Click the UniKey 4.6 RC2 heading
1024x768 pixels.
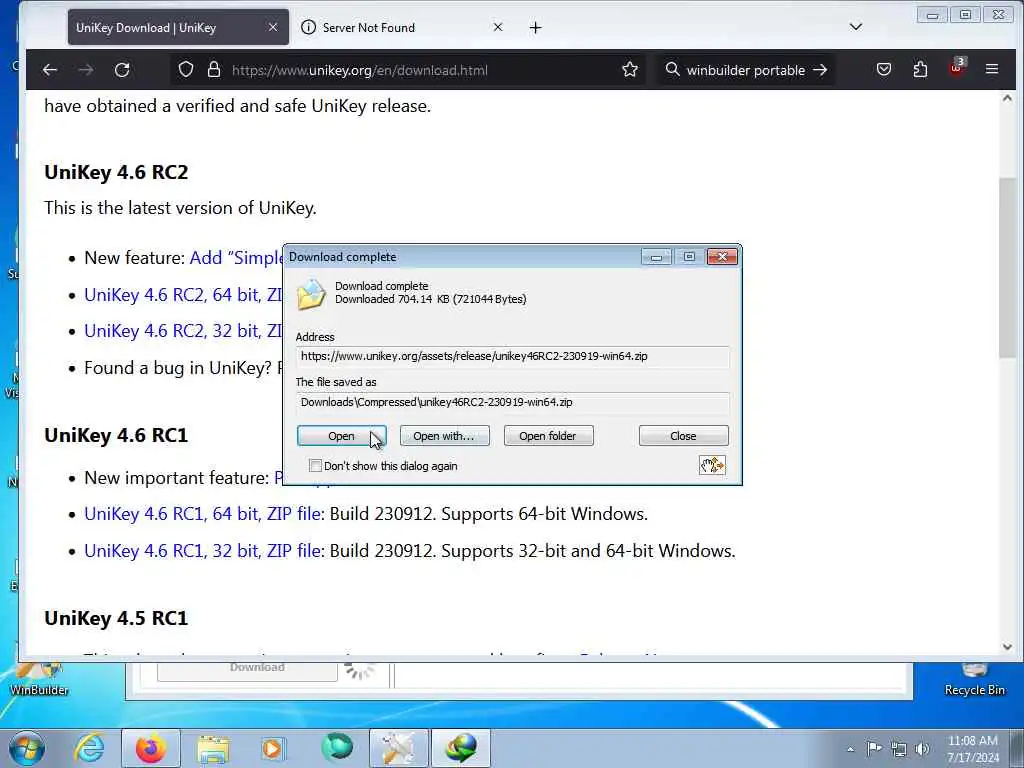click(x=116, y=172)
